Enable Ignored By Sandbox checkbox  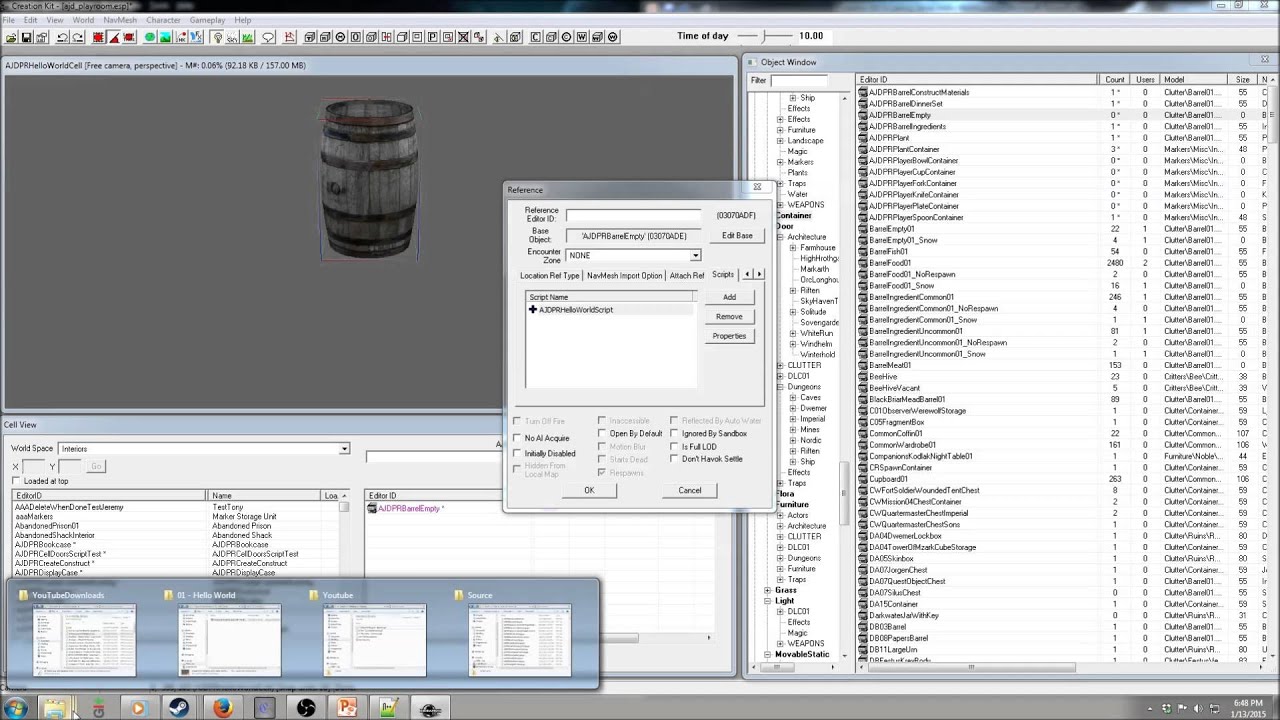pyautogui.click(x=674, y=433)
